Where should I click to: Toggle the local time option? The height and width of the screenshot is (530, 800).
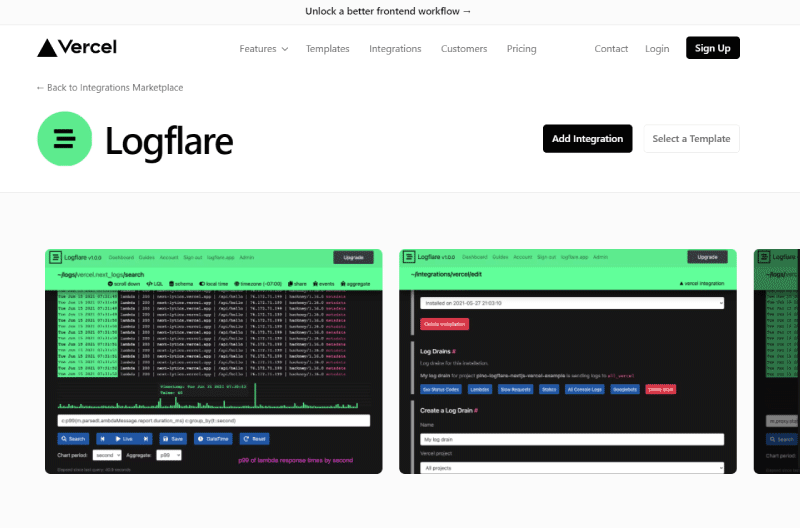pyautogui.click(x=213, y=284)
